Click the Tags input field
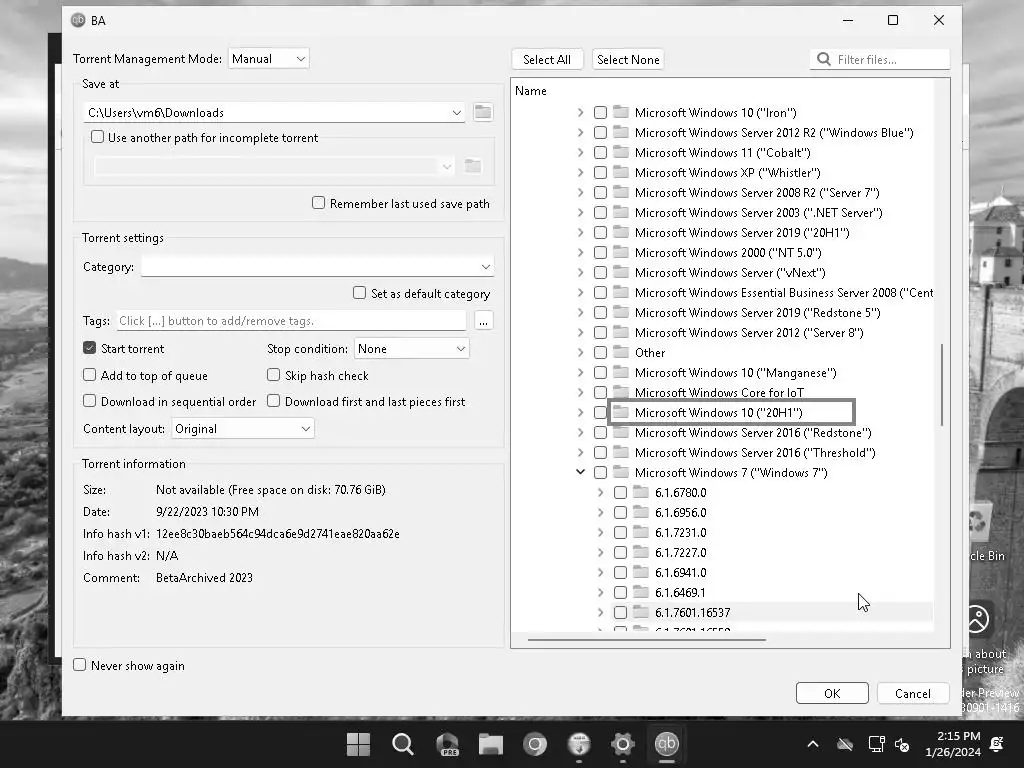The width and height of the screenshot is (1024, 768). coord(291,321)
